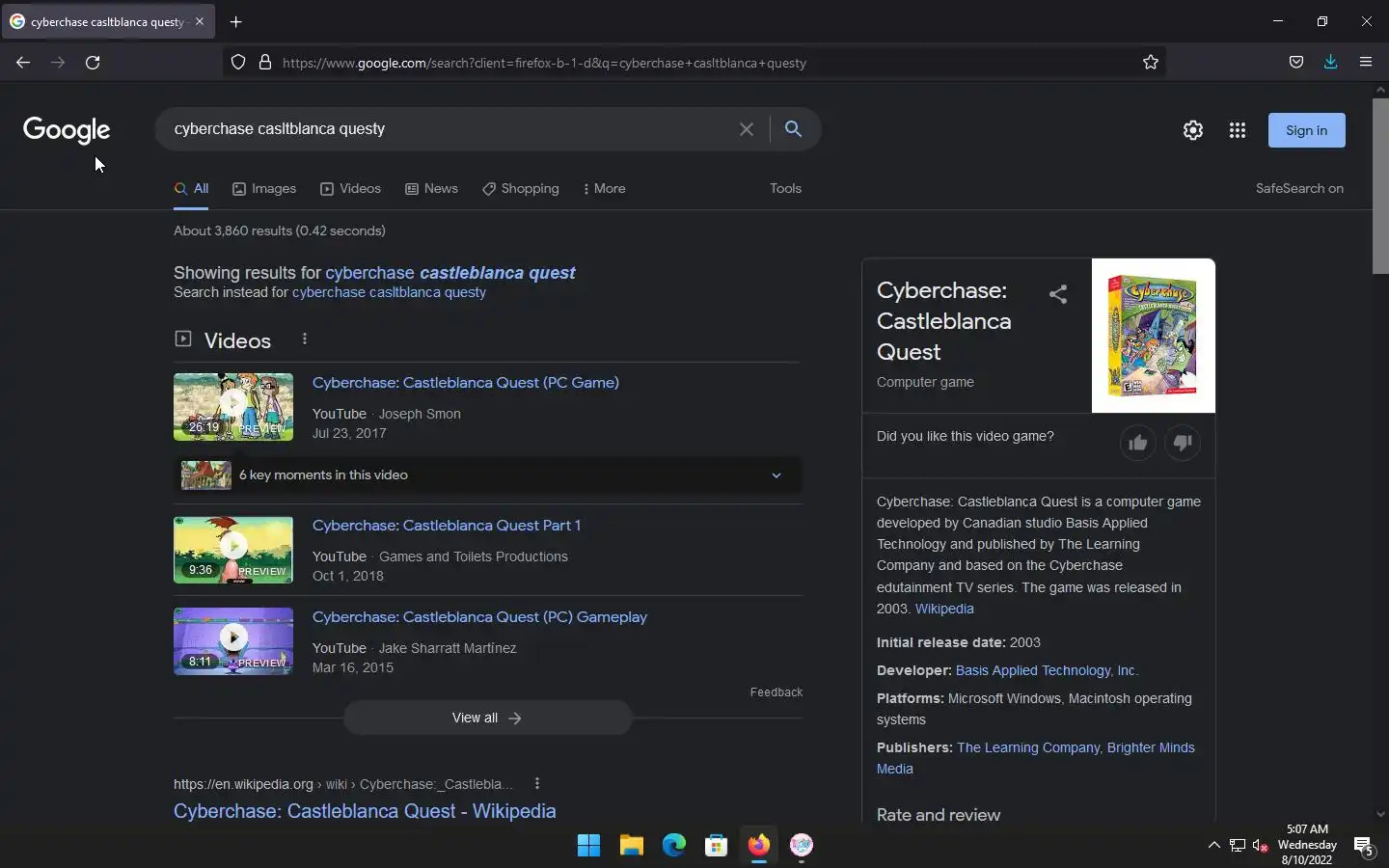Open the More search categories menu

pos(605,189)
